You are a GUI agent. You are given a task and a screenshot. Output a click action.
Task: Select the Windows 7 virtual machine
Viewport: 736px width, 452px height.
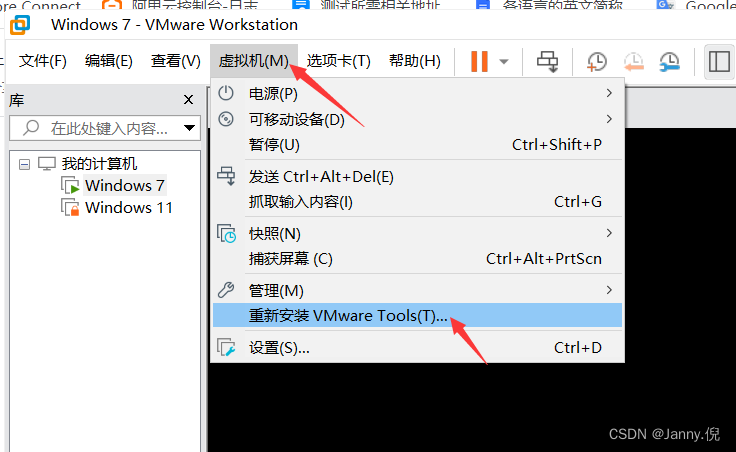(125, 185)
